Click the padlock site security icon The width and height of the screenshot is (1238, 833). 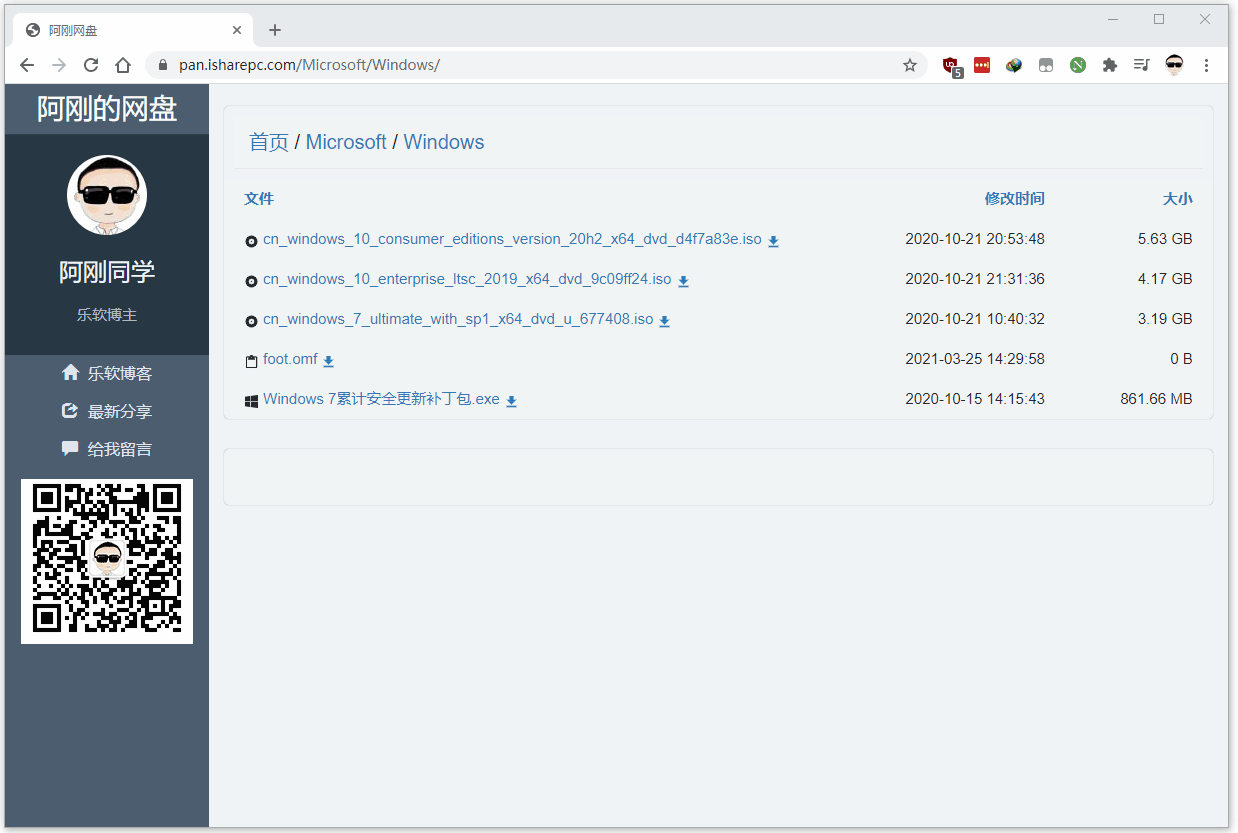click(163, 65)
